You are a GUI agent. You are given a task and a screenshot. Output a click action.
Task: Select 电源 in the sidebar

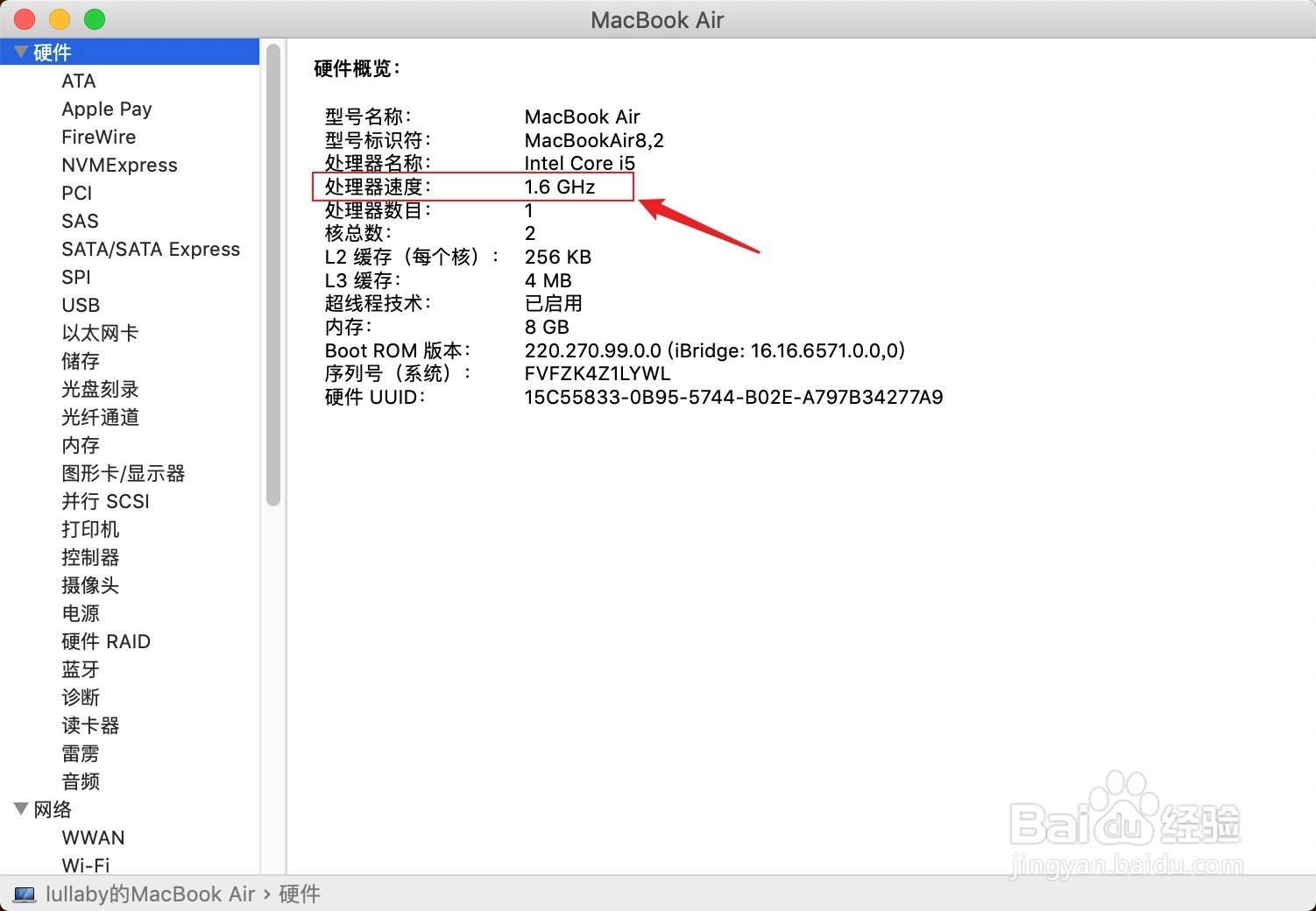click(81, 613)
